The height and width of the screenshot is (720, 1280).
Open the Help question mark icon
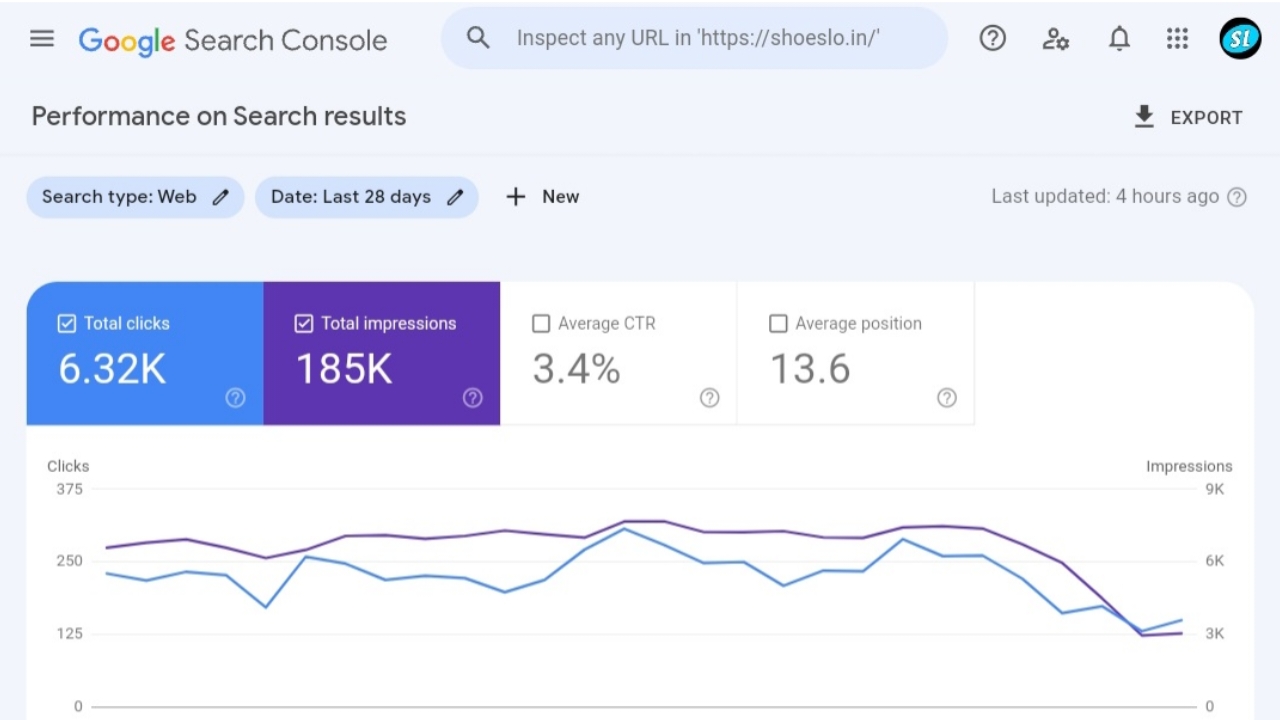coord(992,38)
